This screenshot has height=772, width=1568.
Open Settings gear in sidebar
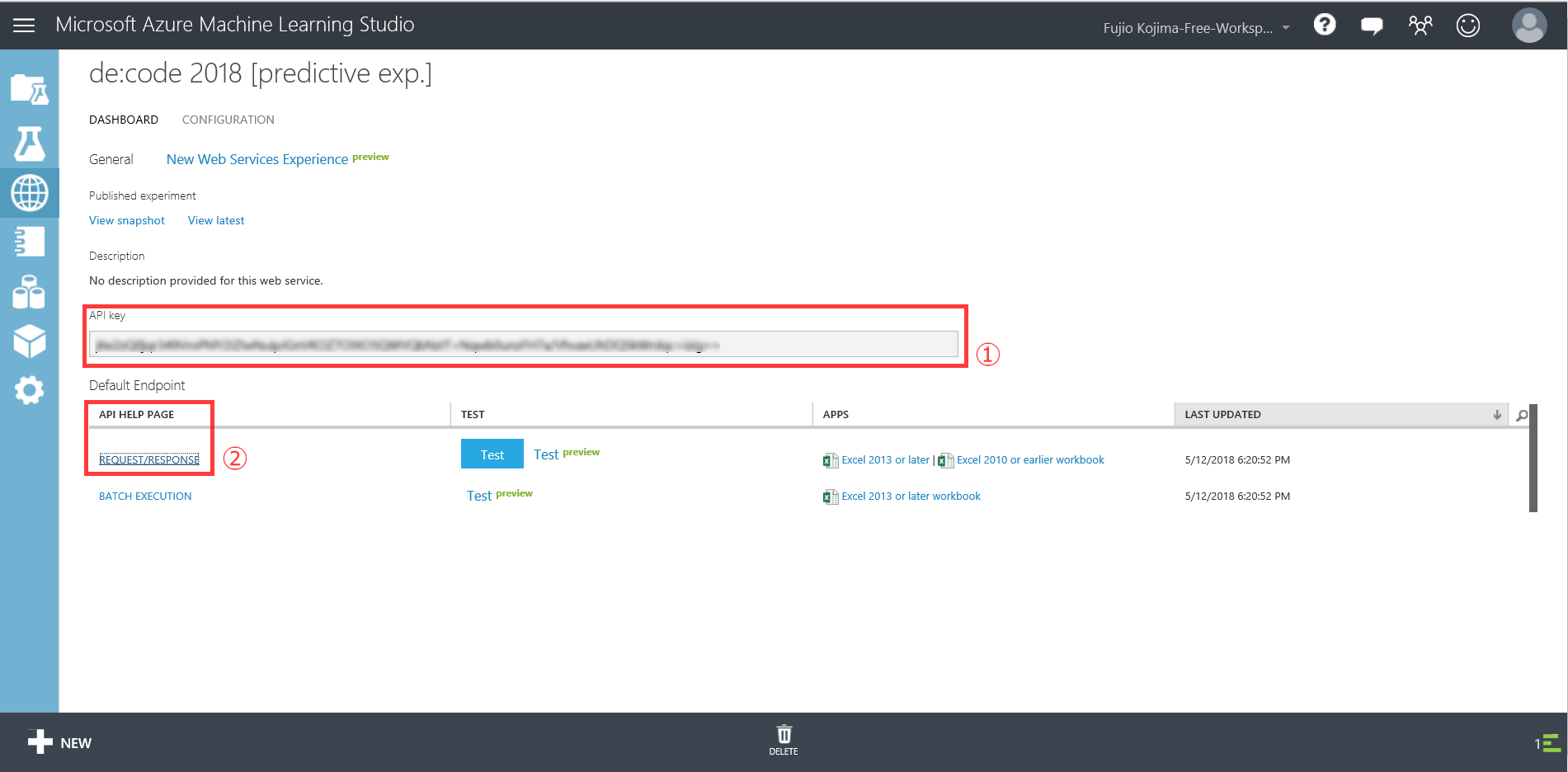click(30, 390)
